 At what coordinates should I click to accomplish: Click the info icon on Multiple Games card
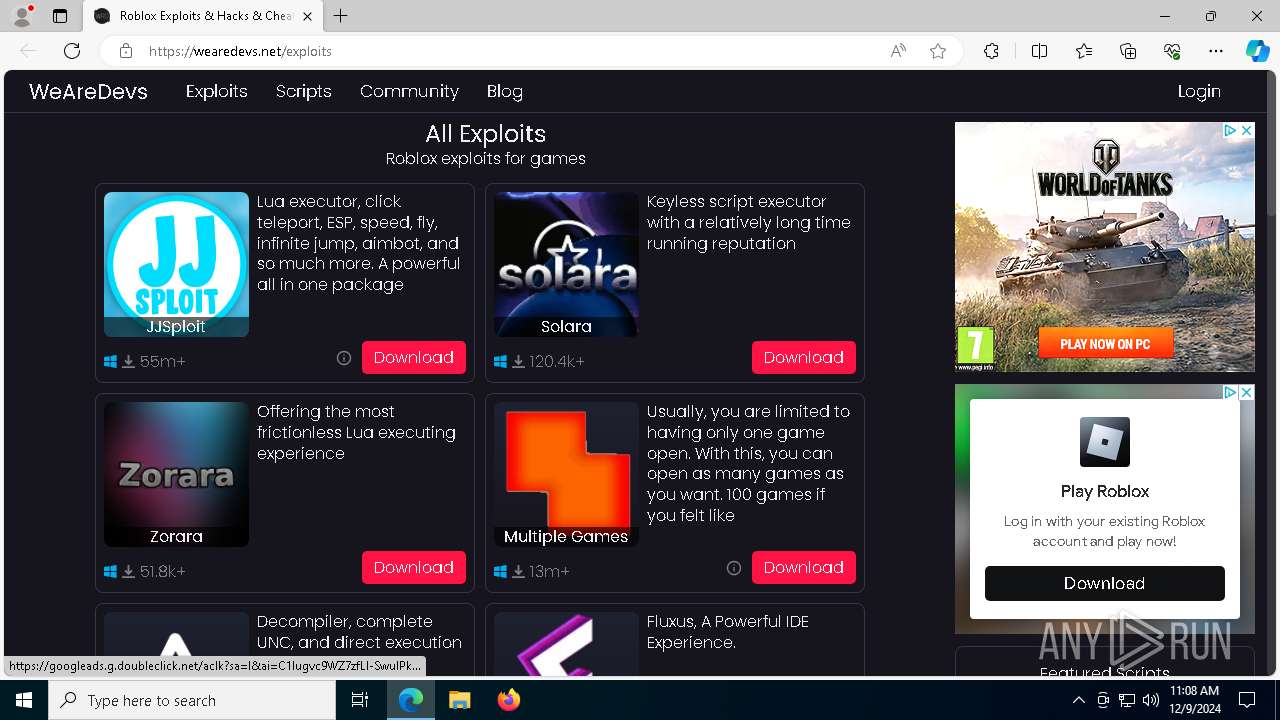(734, 568)
